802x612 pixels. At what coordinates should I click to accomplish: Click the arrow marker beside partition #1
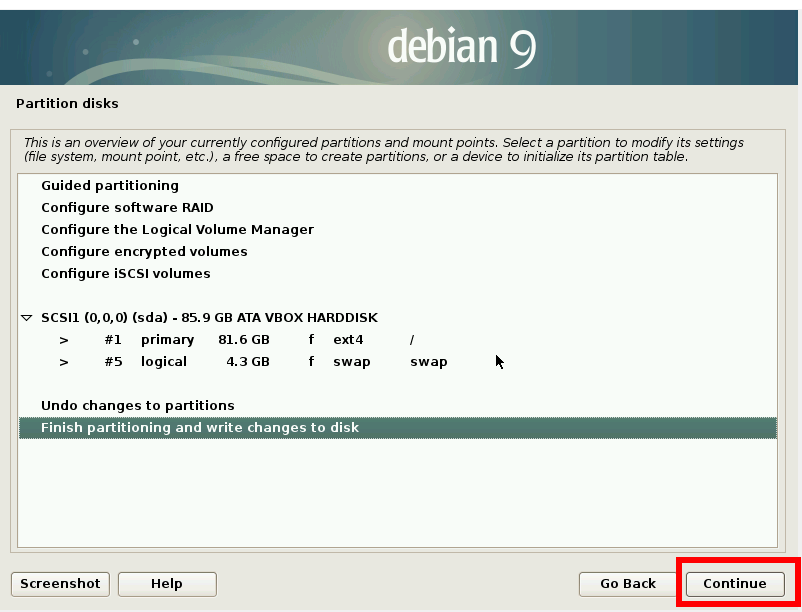[x=64, y=340]
